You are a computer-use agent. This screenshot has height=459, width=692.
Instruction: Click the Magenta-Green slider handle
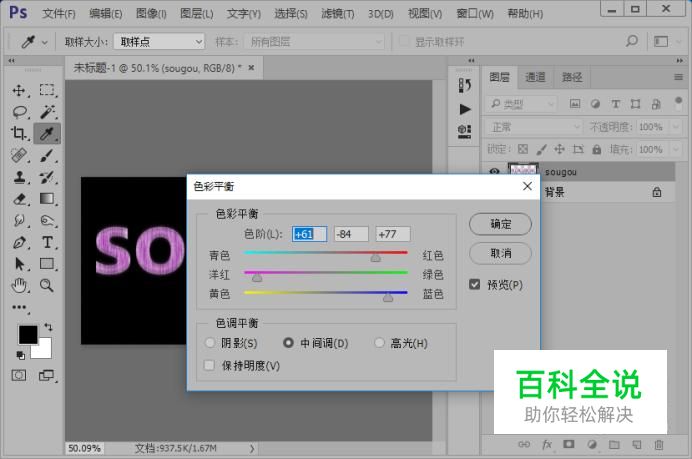(x=257, y=278)
